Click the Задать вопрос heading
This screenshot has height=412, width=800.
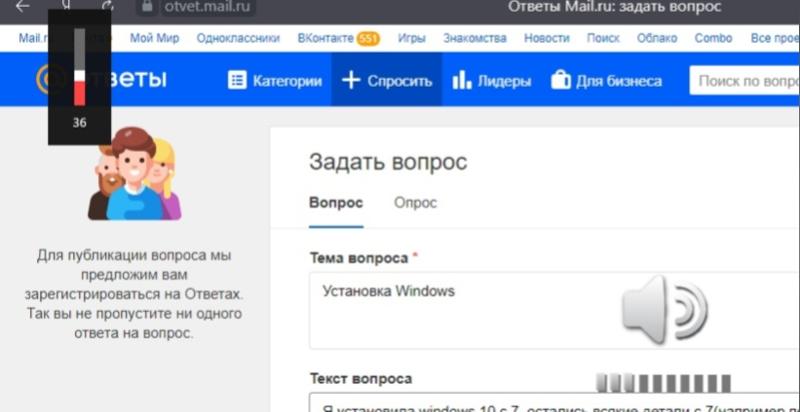coord(388,162)
